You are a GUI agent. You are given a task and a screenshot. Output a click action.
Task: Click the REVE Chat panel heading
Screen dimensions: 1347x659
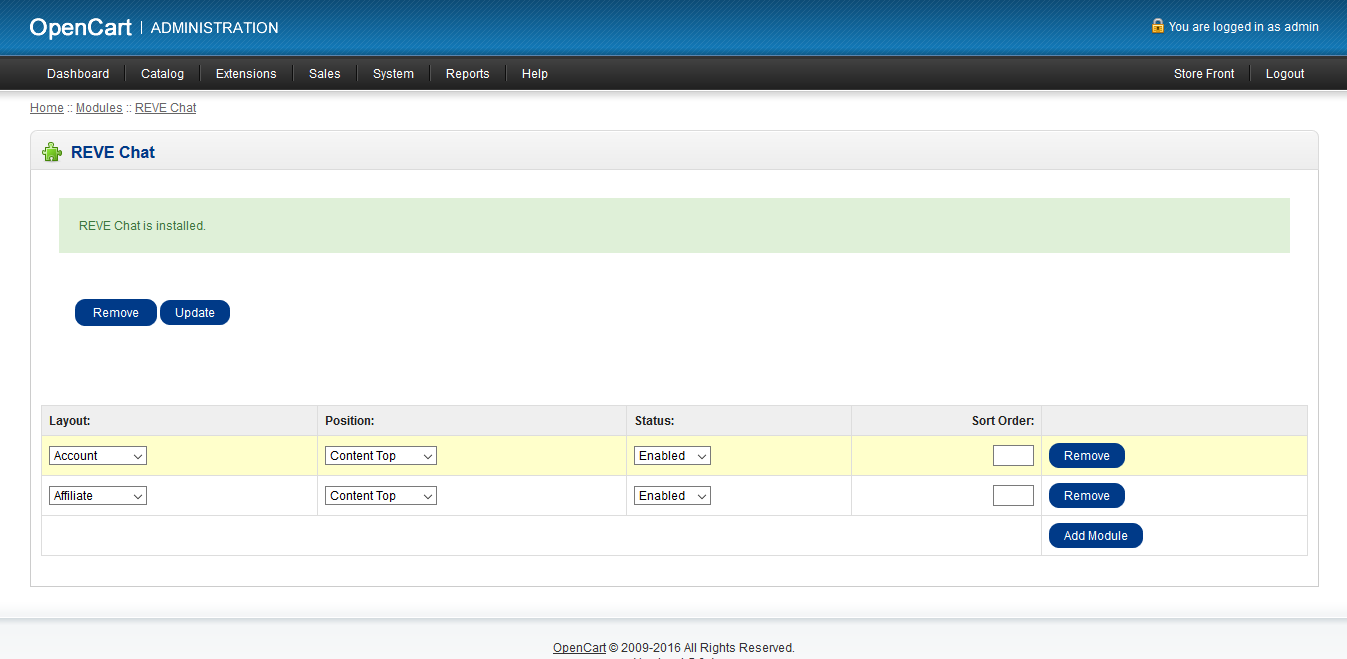coord(113,152)
